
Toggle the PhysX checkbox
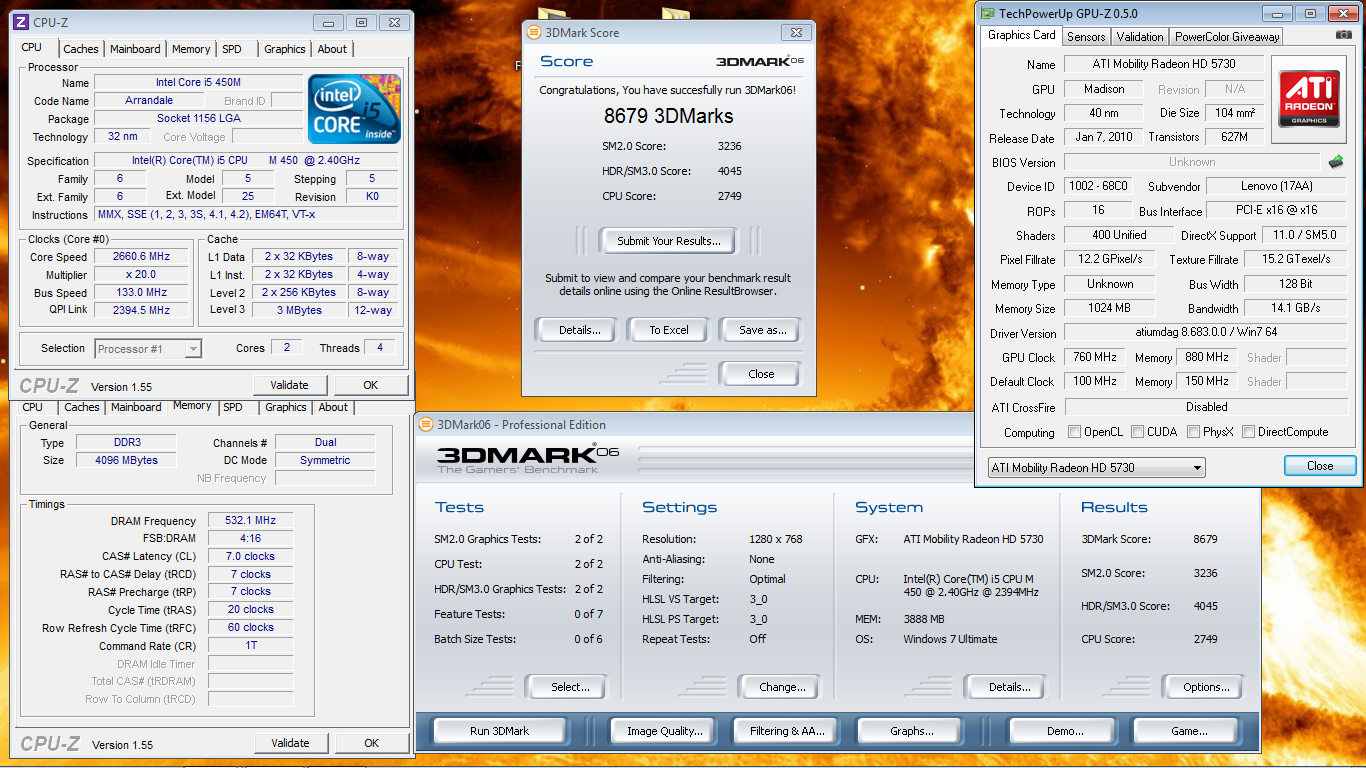pos(1194,432)
